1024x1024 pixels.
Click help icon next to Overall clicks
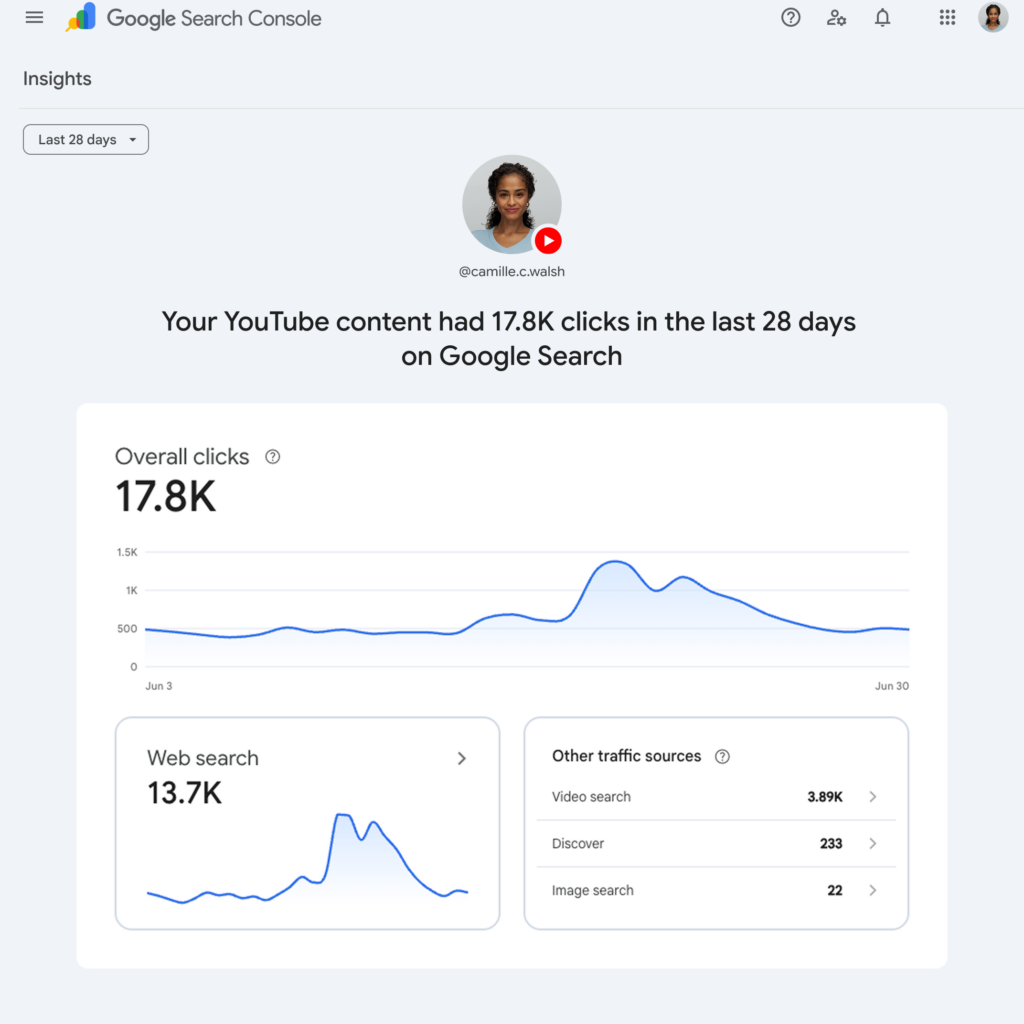coord(272,457)
